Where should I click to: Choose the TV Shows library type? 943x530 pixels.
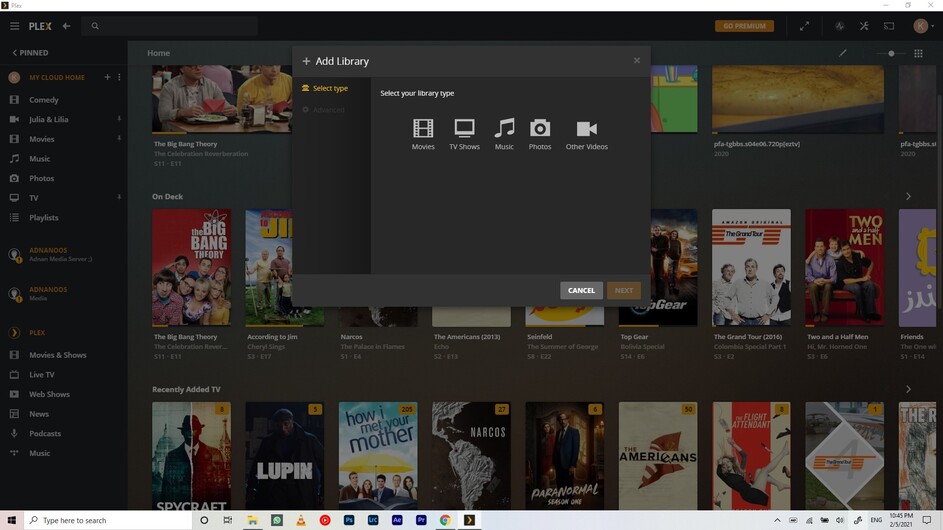pos(464,134)
